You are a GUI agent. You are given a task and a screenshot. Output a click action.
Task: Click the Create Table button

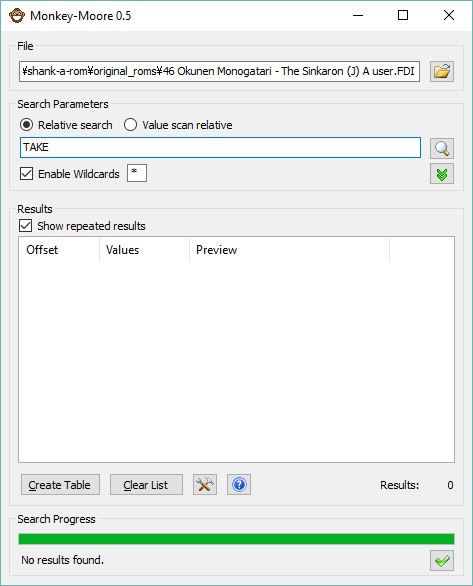tap(60, 485)
